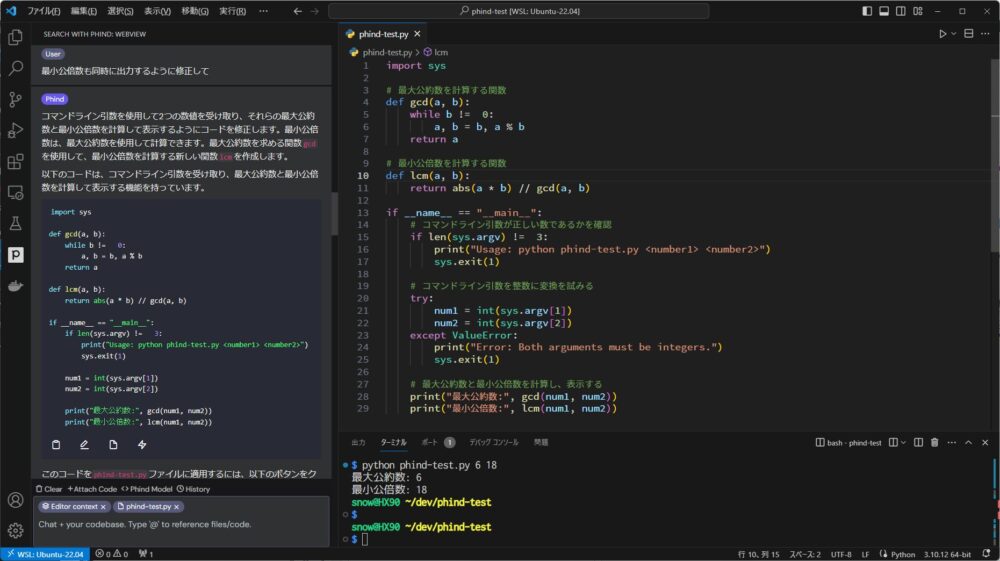This screenshot has height=561, width=1000.
Task: Change Python language mode in status bar
Action: coord(902,555)
